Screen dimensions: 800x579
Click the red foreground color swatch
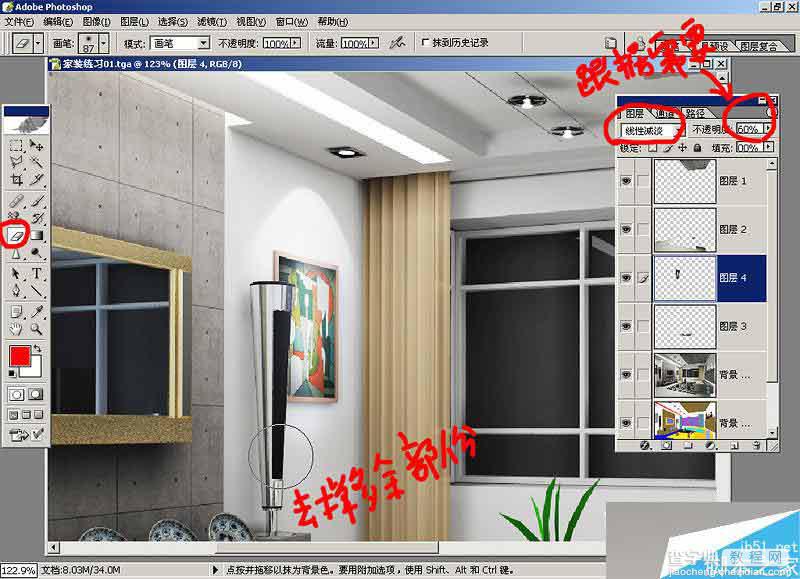coord(20,355)
